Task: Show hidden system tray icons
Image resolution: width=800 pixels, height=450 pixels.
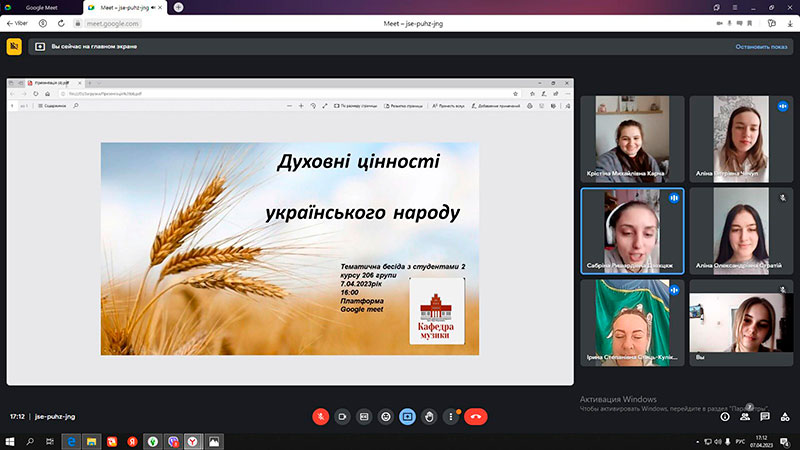Action: click(697, 441)
